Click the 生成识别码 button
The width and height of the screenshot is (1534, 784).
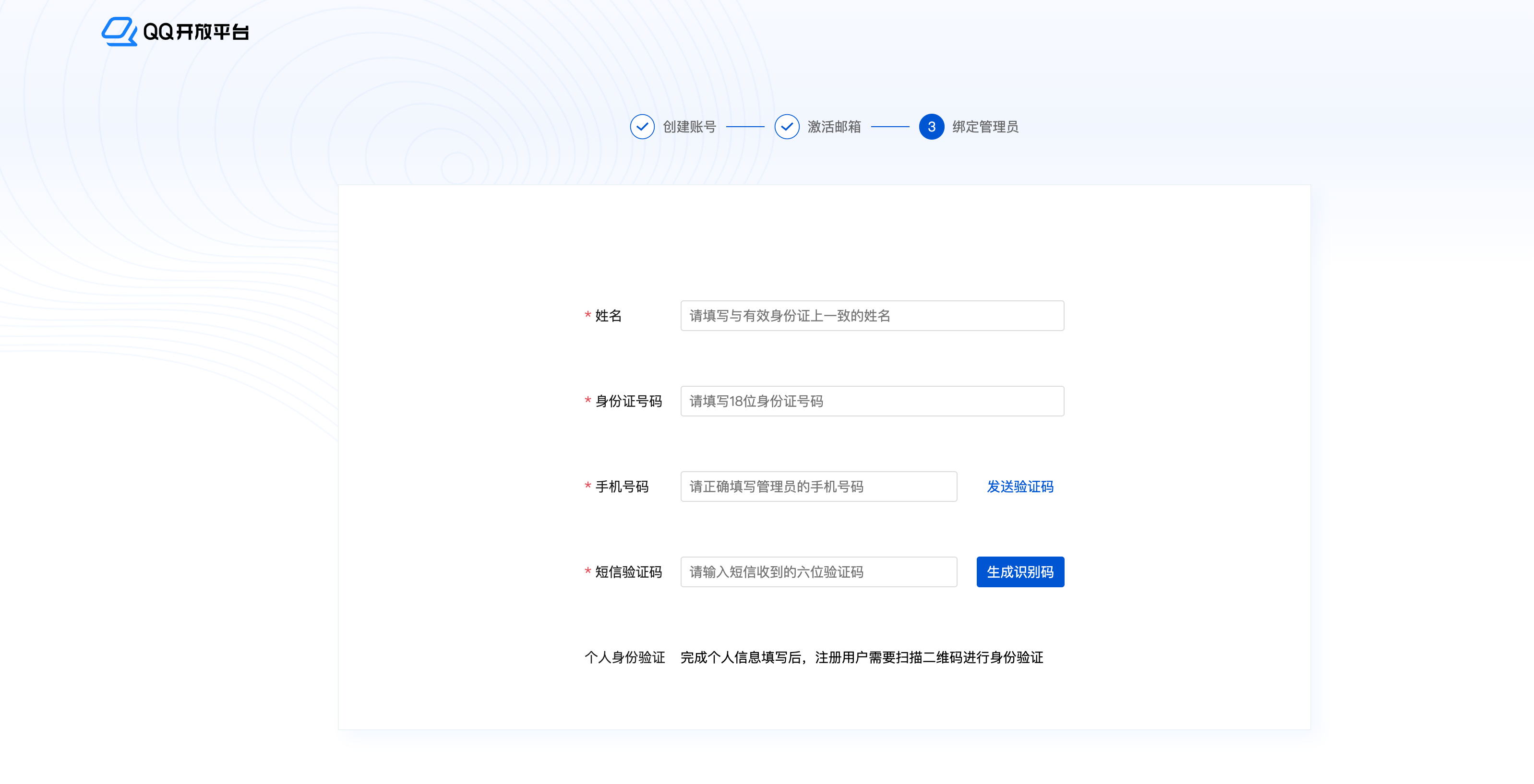(1019, 572)
